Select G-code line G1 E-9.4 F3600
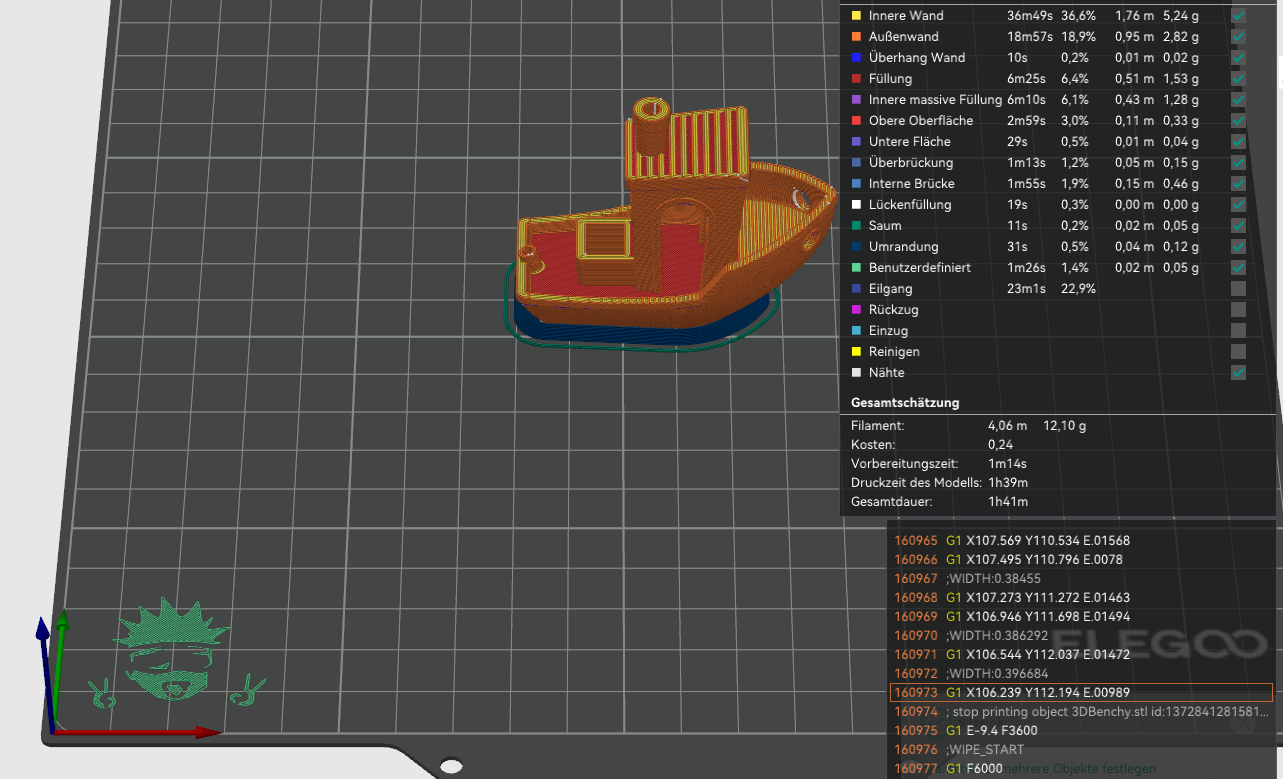The height and width of the screenshot is (779, 1283). [x=1081, y=731]
